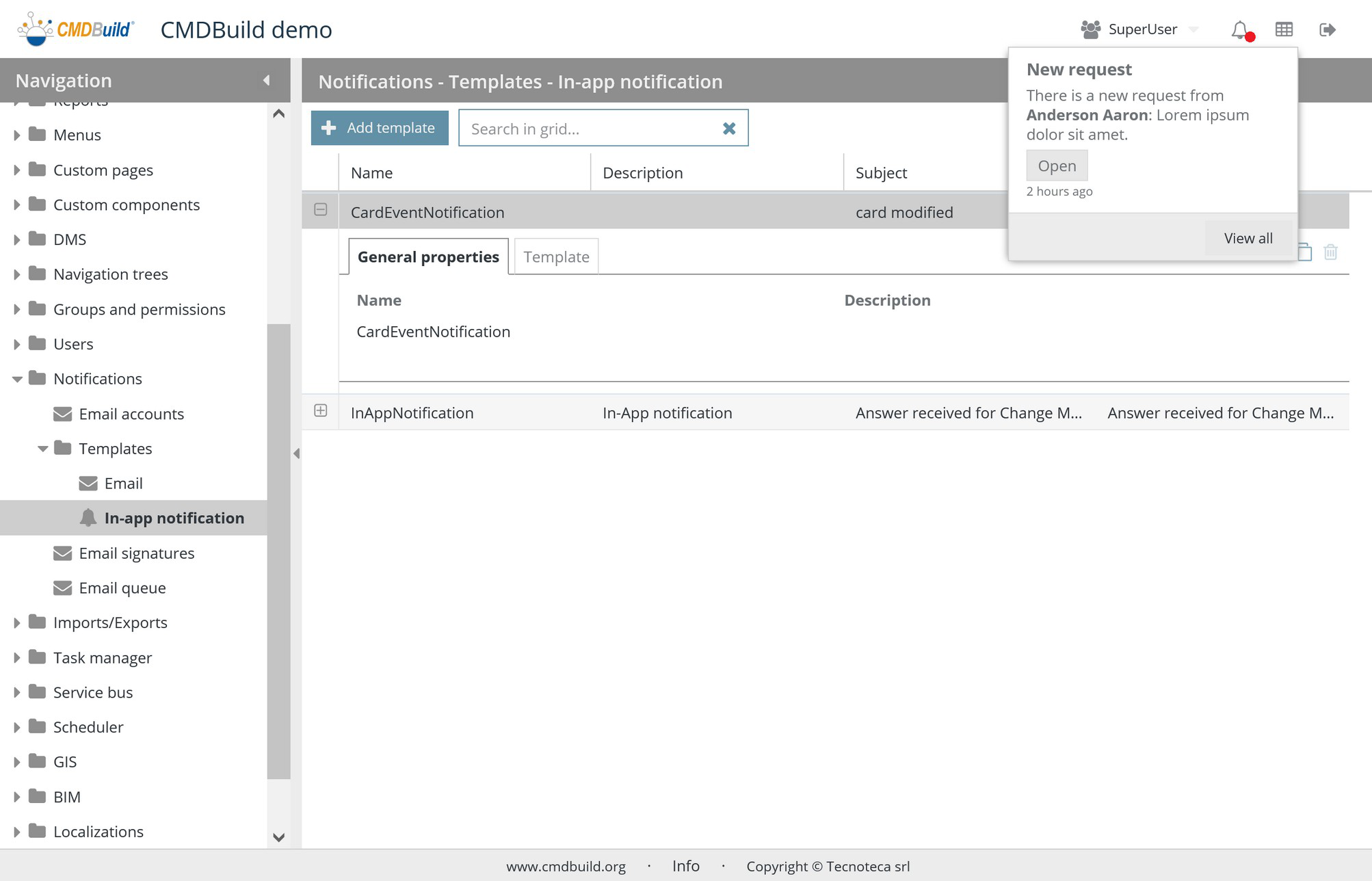This screenshot has height=881, width=1372.
Task: Open Email queue in navigation
Action: click(x=122, y=588)
